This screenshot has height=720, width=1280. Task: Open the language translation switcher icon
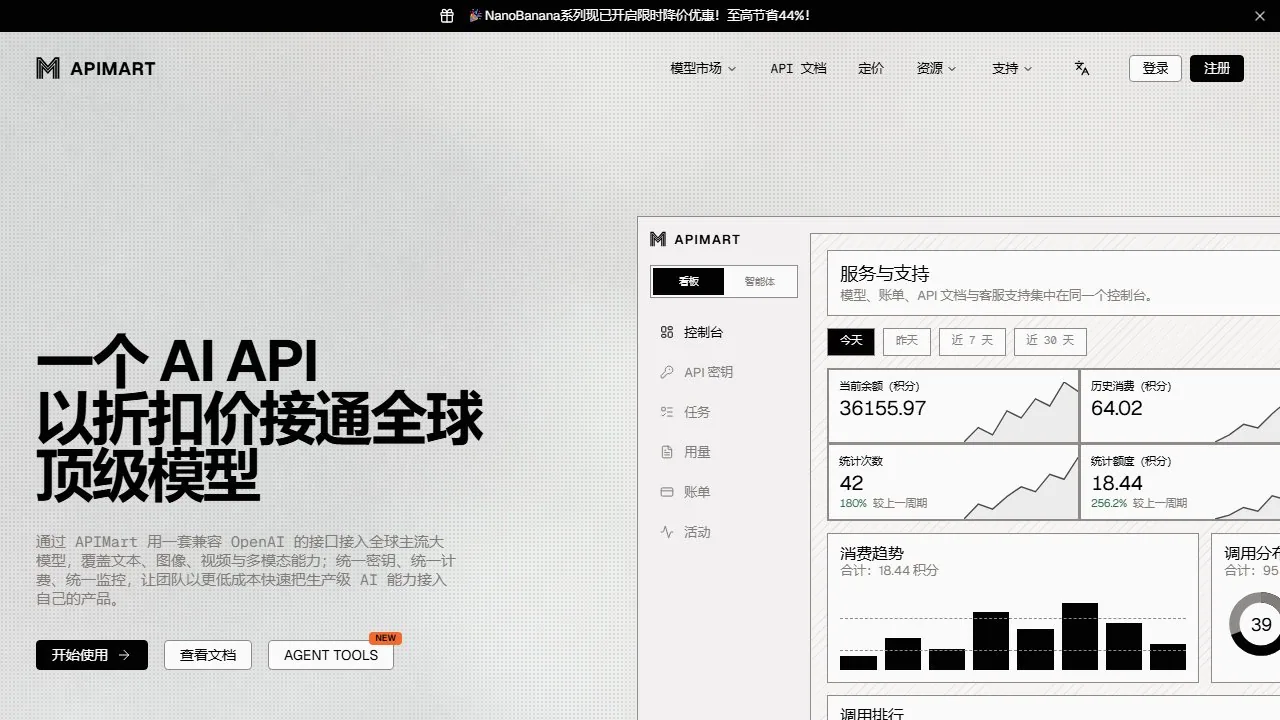tap(1082, 68)
